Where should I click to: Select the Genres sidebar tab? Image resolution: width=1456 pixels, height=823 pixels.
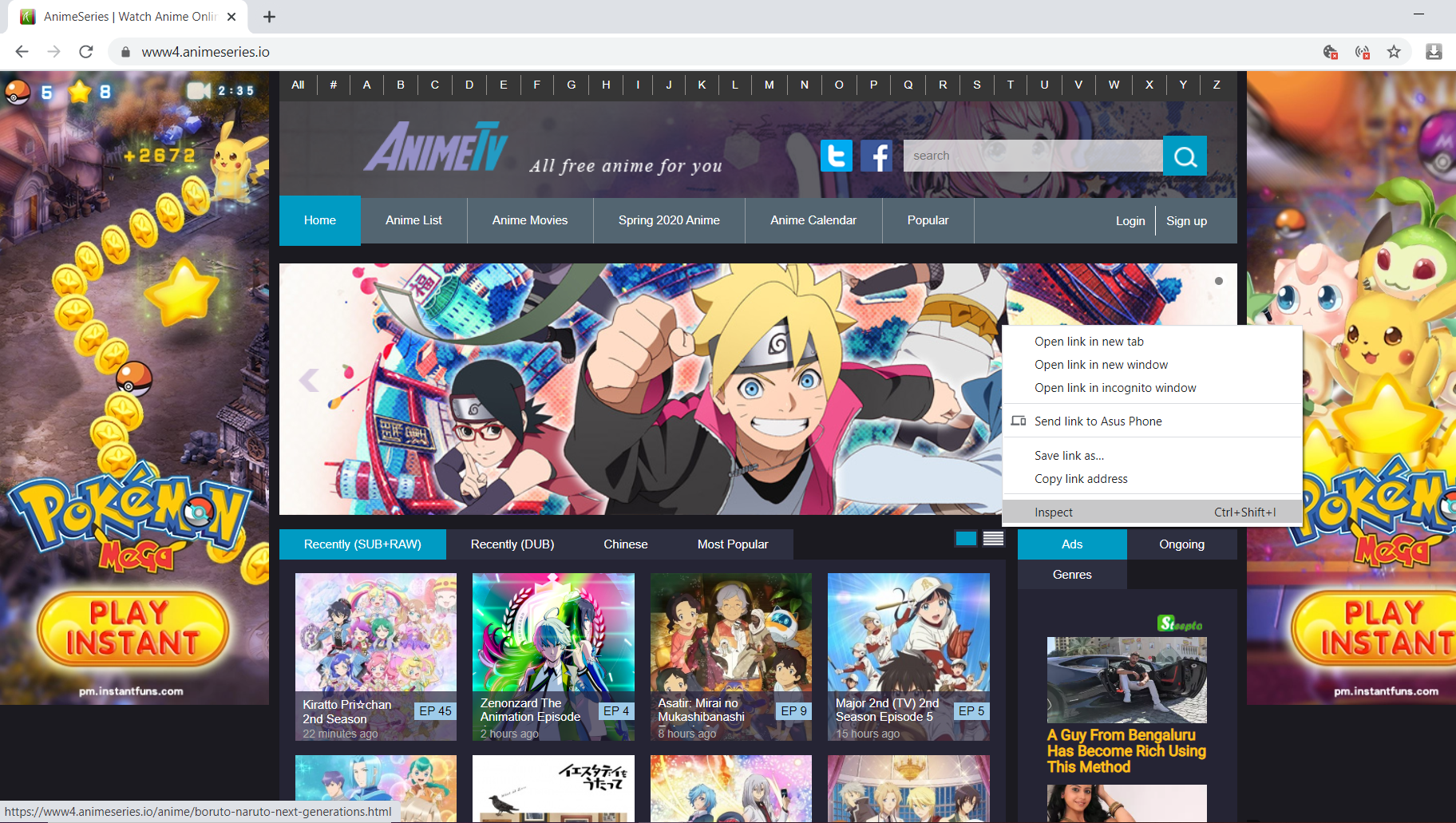click(x=1072, y=575)
